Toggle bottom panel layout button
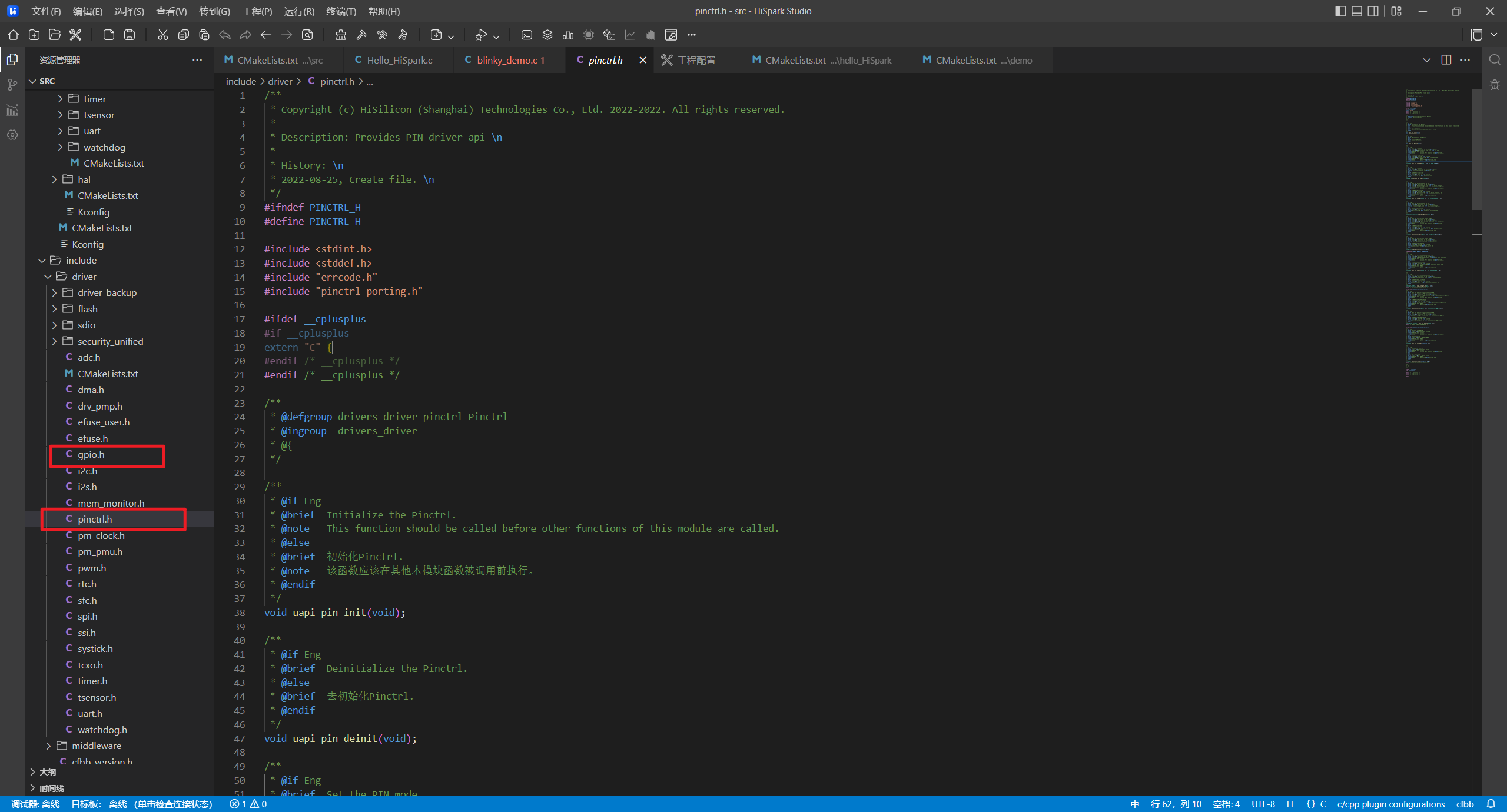 (x=1357, y=11)
